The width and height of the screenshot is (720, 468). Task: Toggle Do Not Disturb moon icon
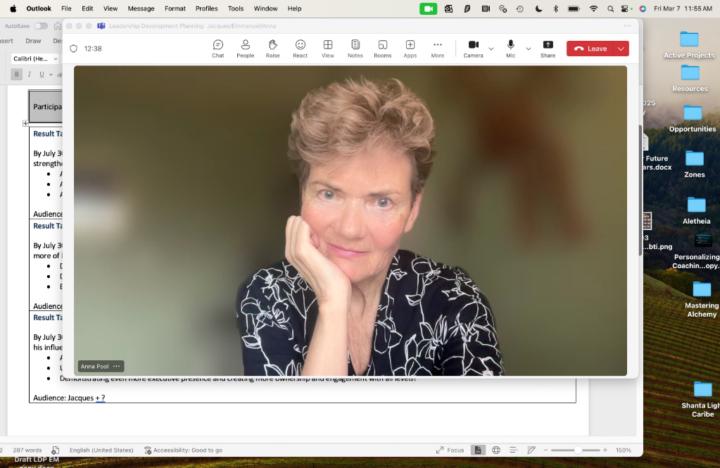point(538,8)
